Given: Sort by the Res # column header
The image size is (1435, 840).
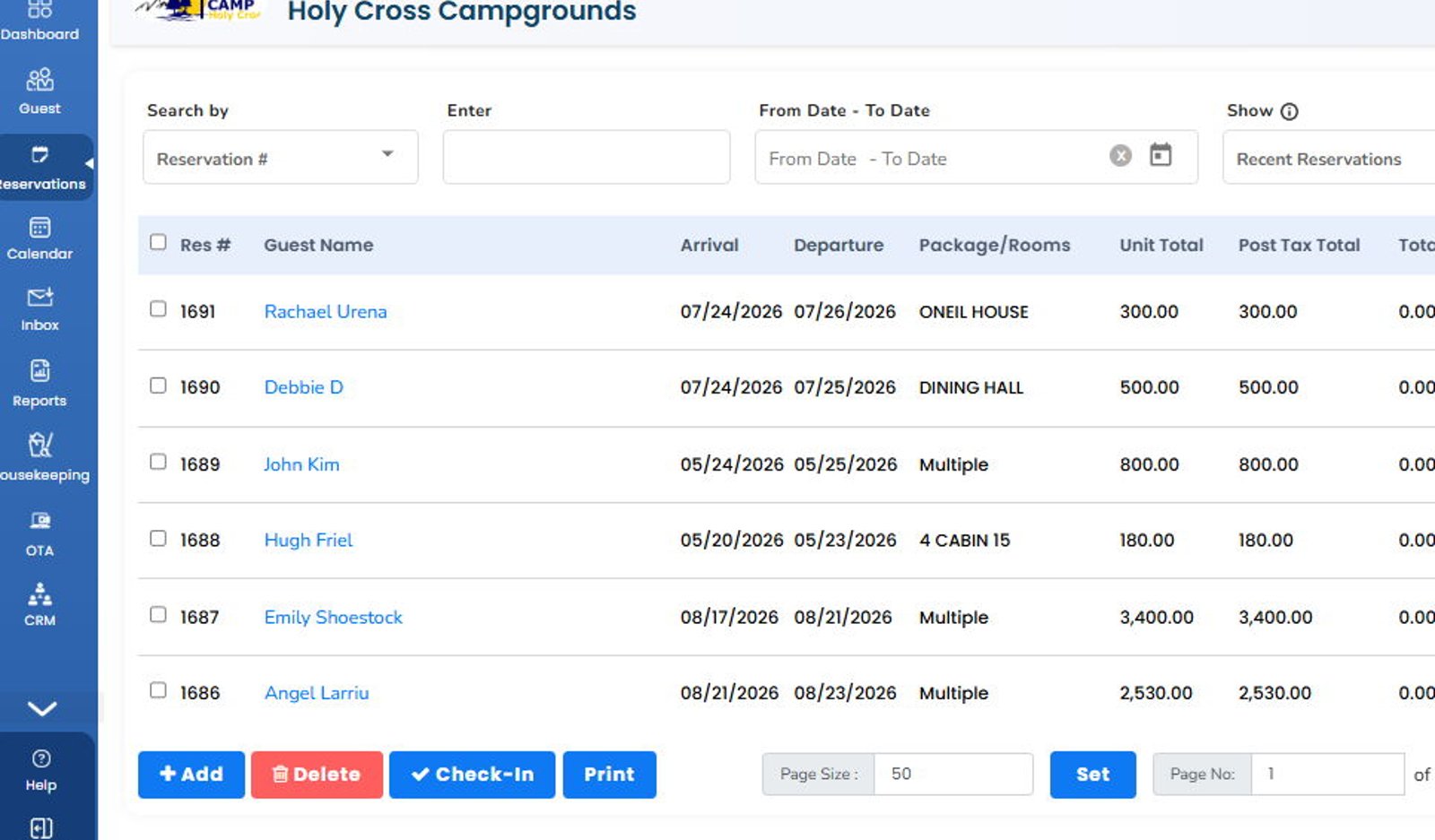Looking at the screenshot, I should [x=205, y=245].
